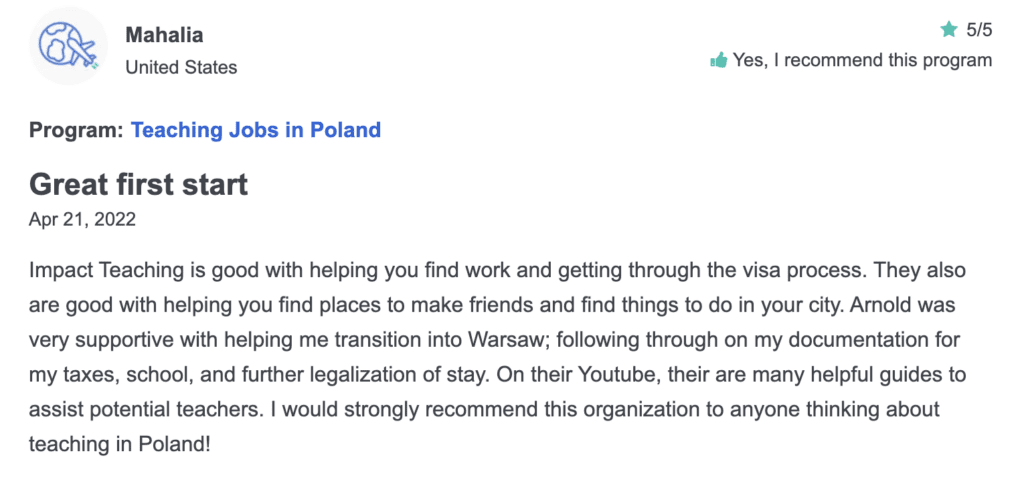Click the reviewer name Mahalia
This screenshot has width=1024, height=482.
[x=164, y=35]
